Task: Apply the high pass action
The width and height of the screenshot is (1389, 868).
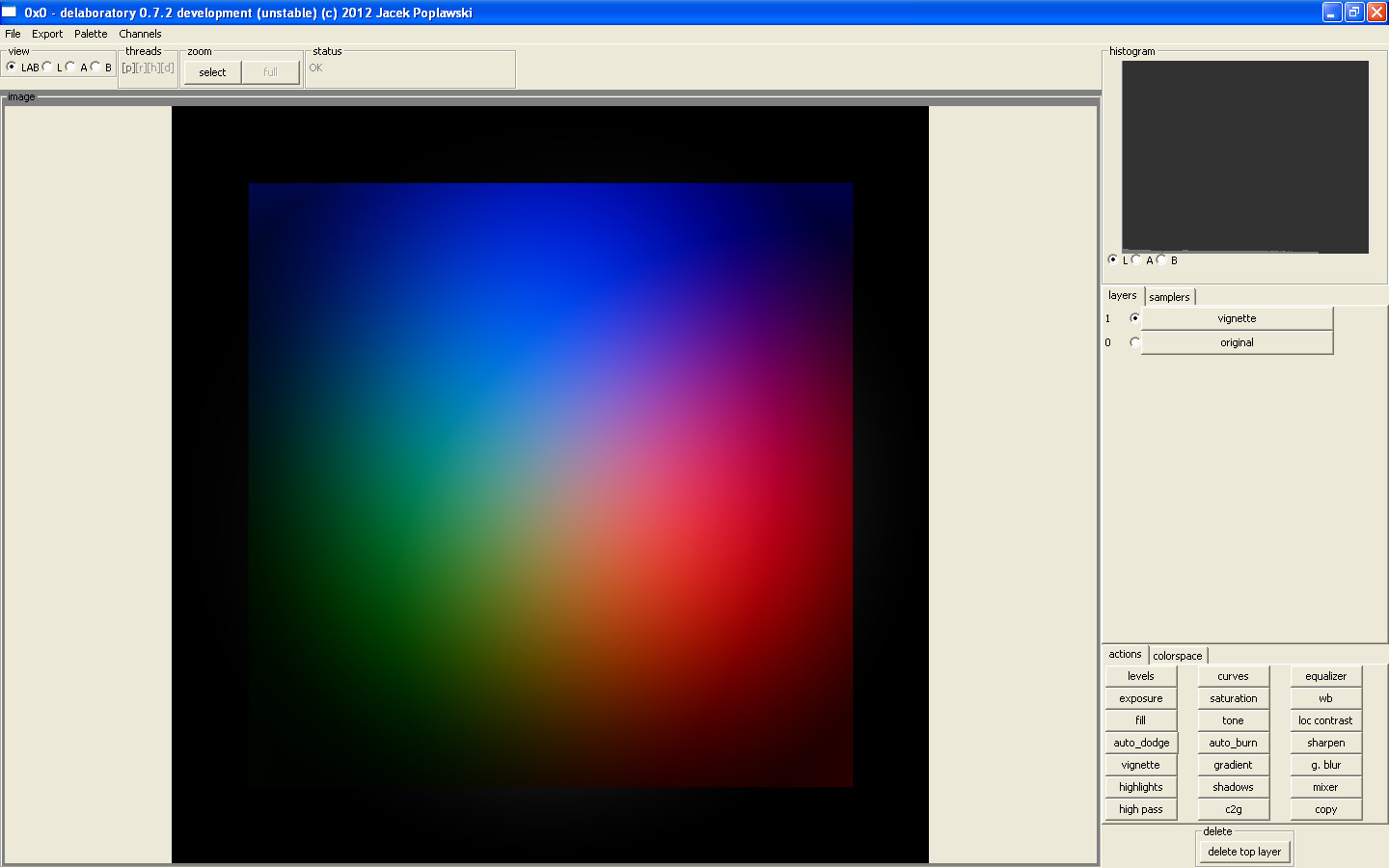Action: pos(1141,809)
